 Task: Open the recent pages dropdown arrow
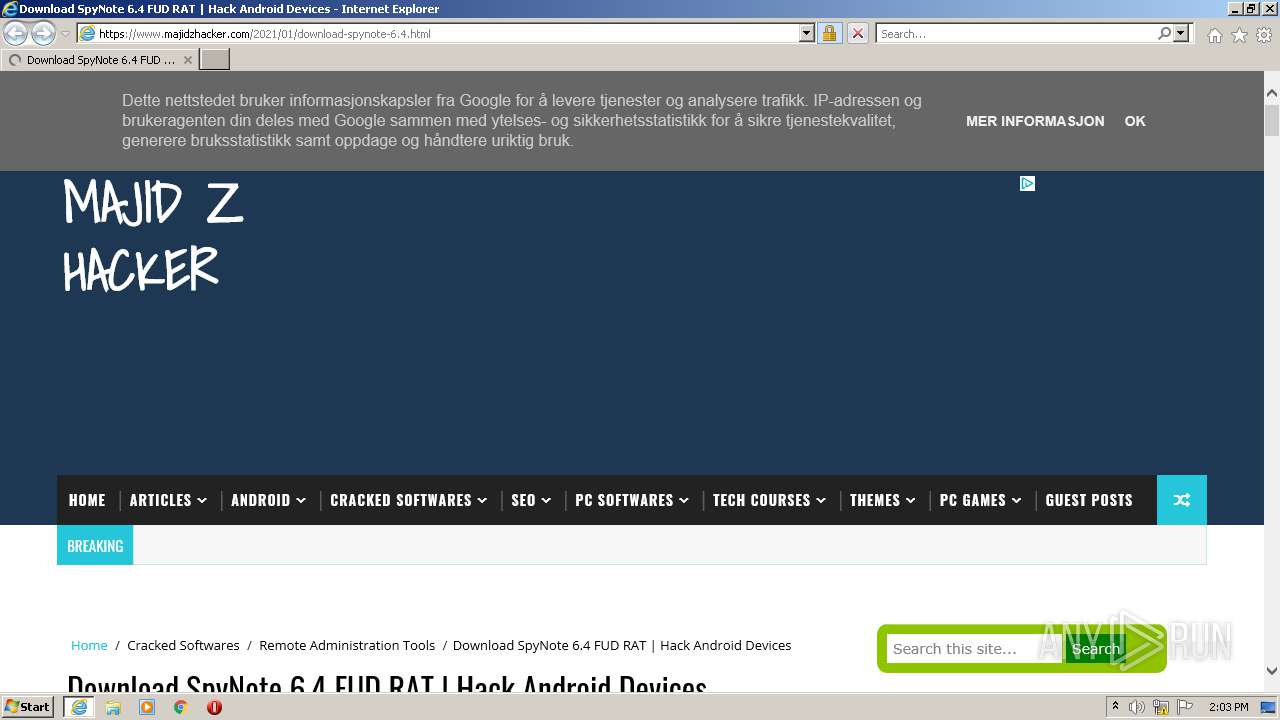[66, 34]
